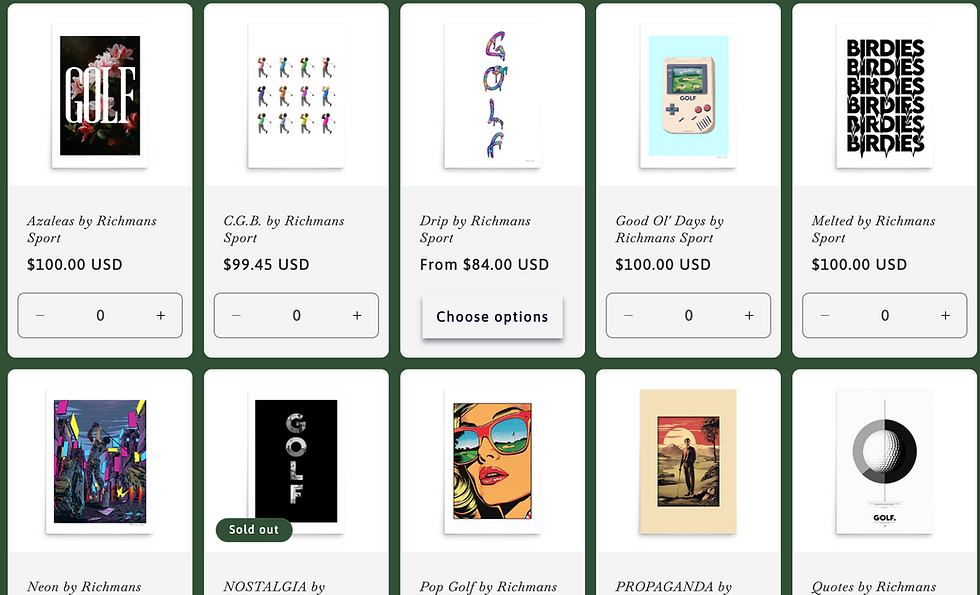
Task: Open the pop art sunglasses poster
Action: point(492,462)
